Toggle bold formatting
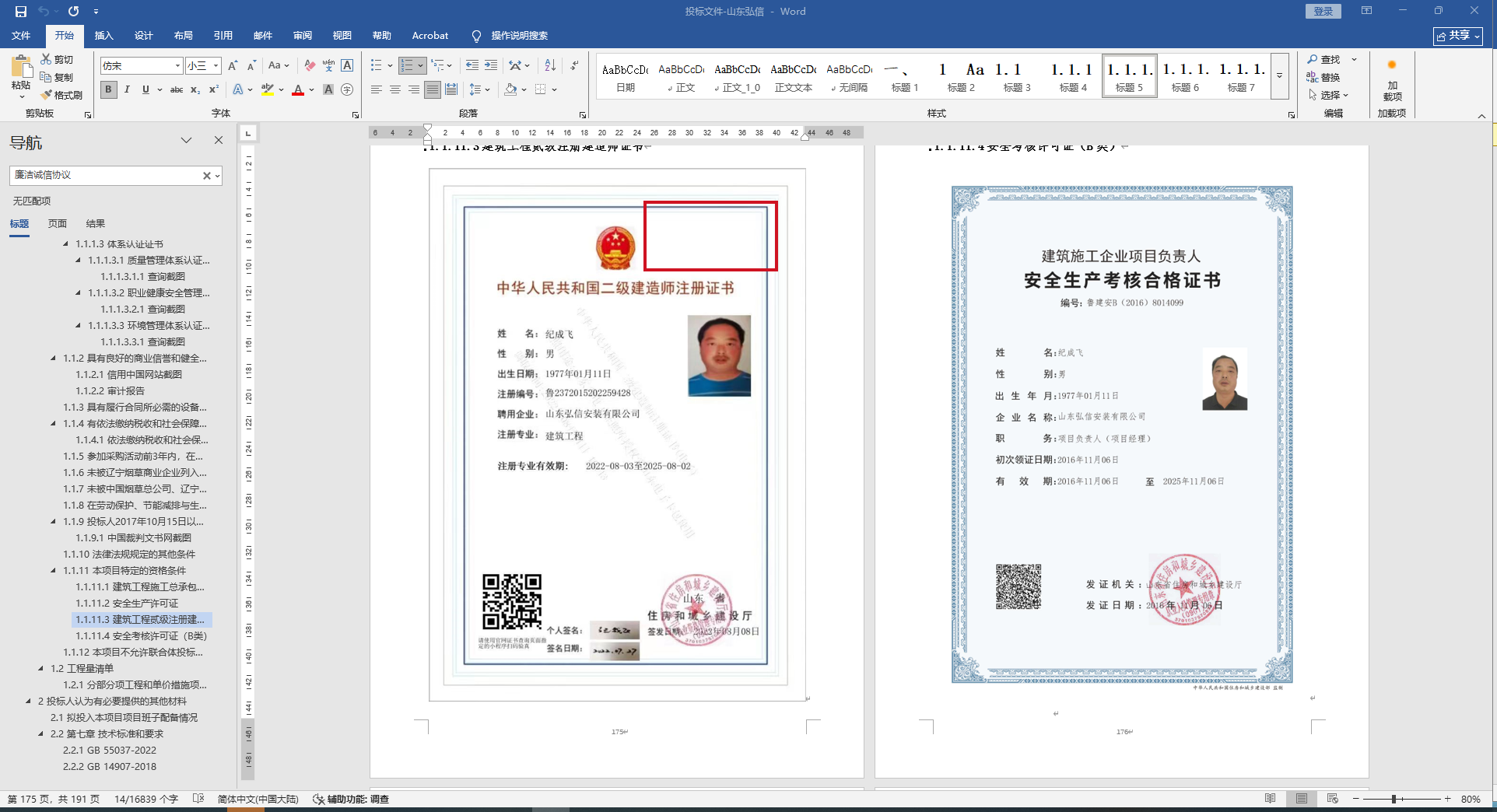This screenshot has height=812, width=1497. tap(108, 90)
